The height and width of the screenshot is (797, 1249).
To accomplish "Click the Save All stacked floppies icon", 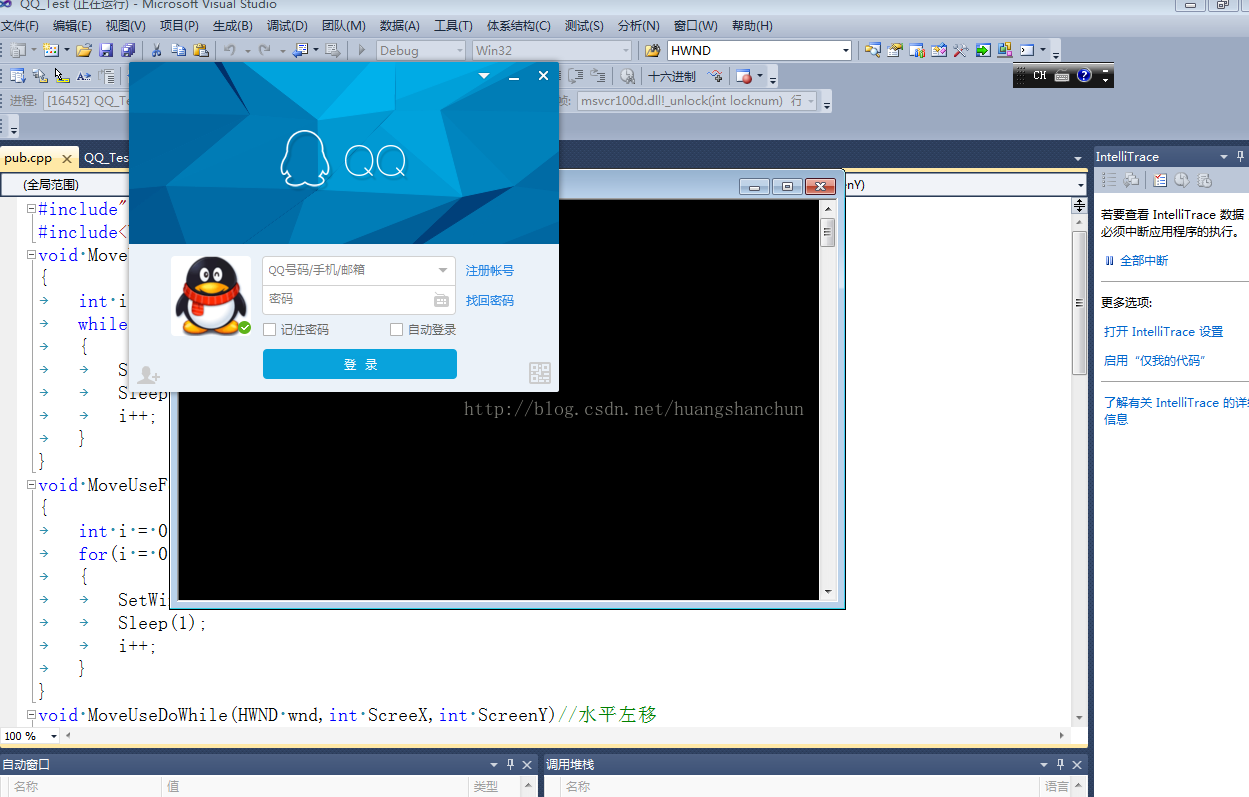I will click(x=128, y=50).
